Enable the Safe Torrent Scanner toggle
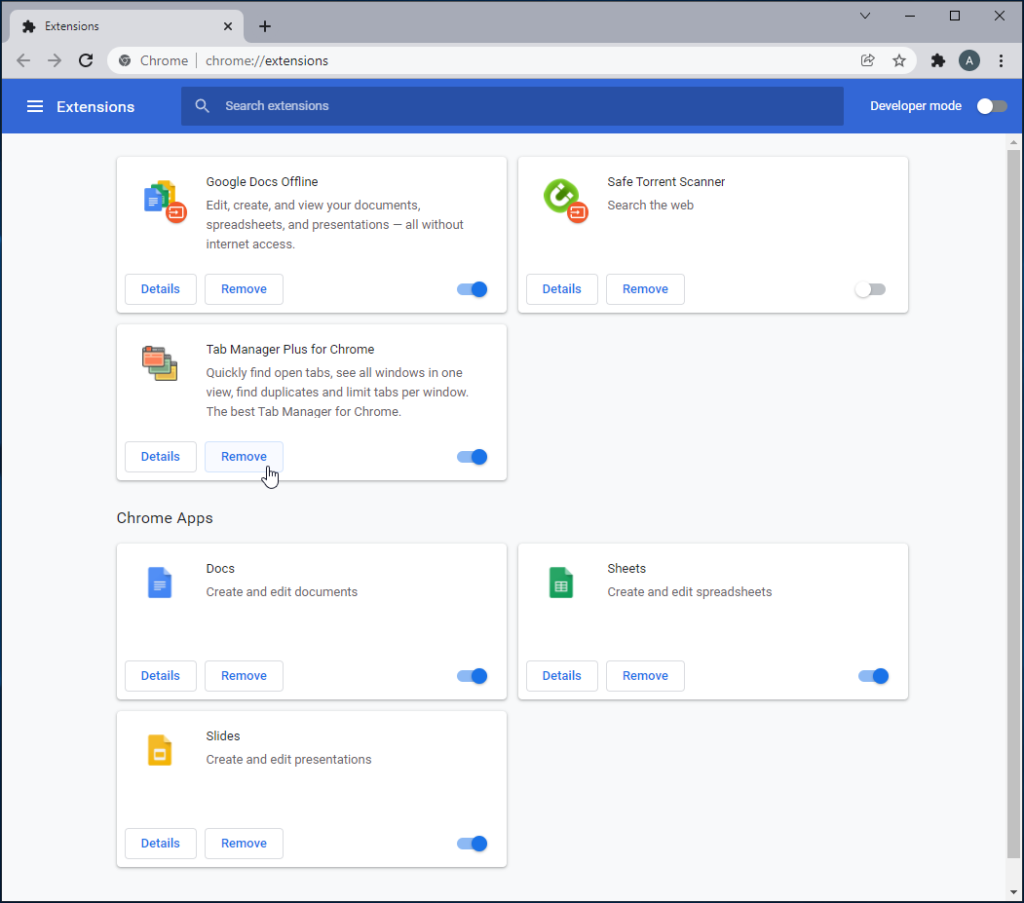1024x903 pixels. coord(870,289)
